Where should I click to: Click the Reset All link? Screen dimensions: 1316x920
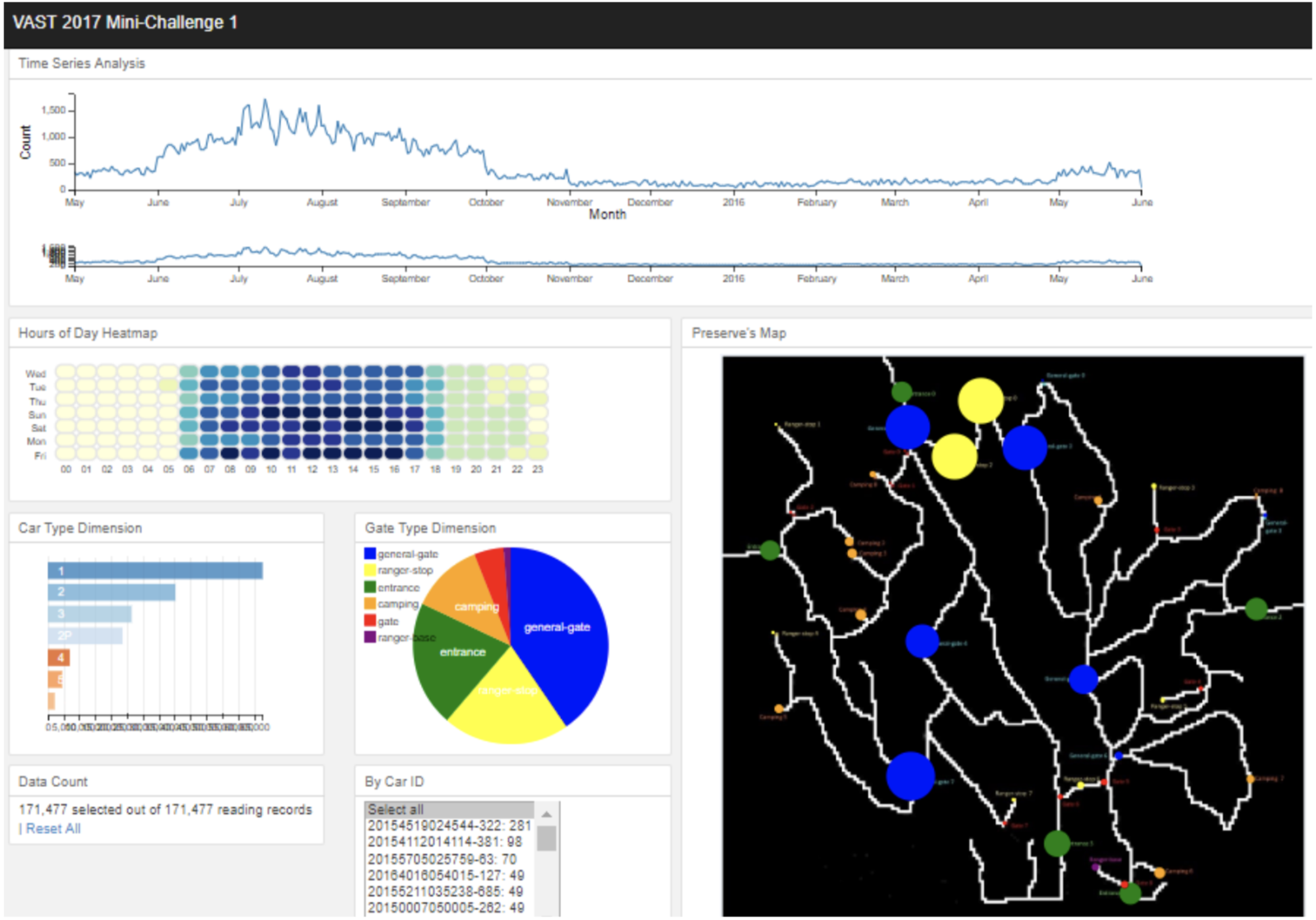(53, 828)
